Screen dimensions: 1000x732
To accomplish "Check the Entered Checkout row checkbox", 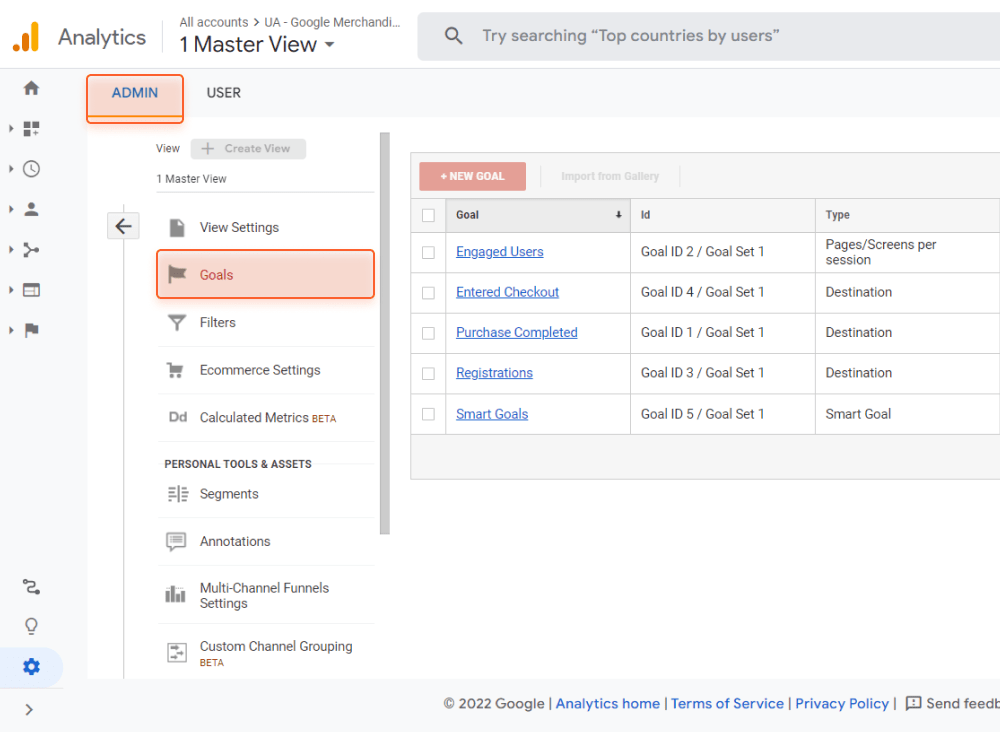I will (x=429, y=293).
